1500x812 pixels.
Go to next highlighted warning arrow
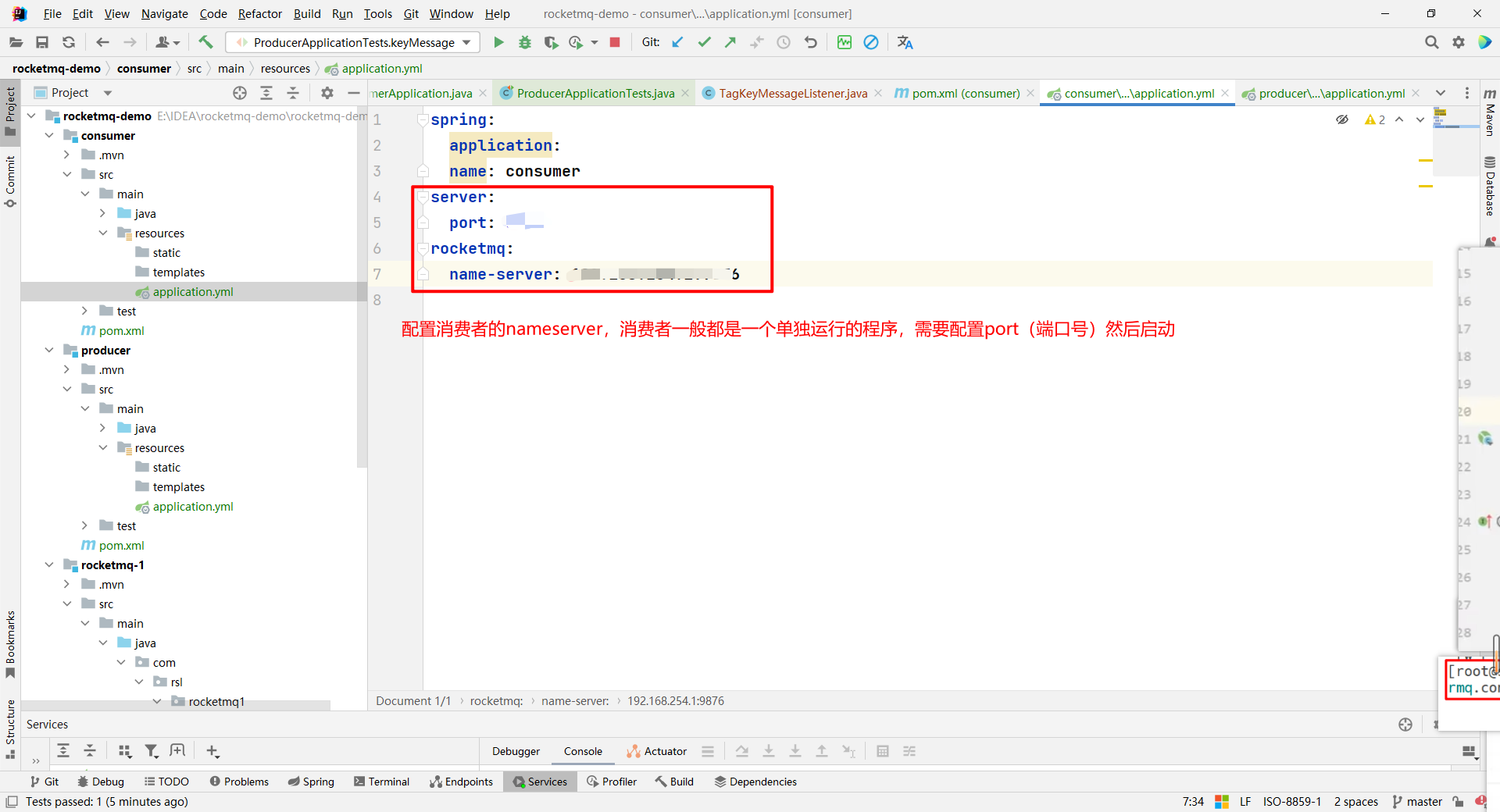coord(1420,119)
